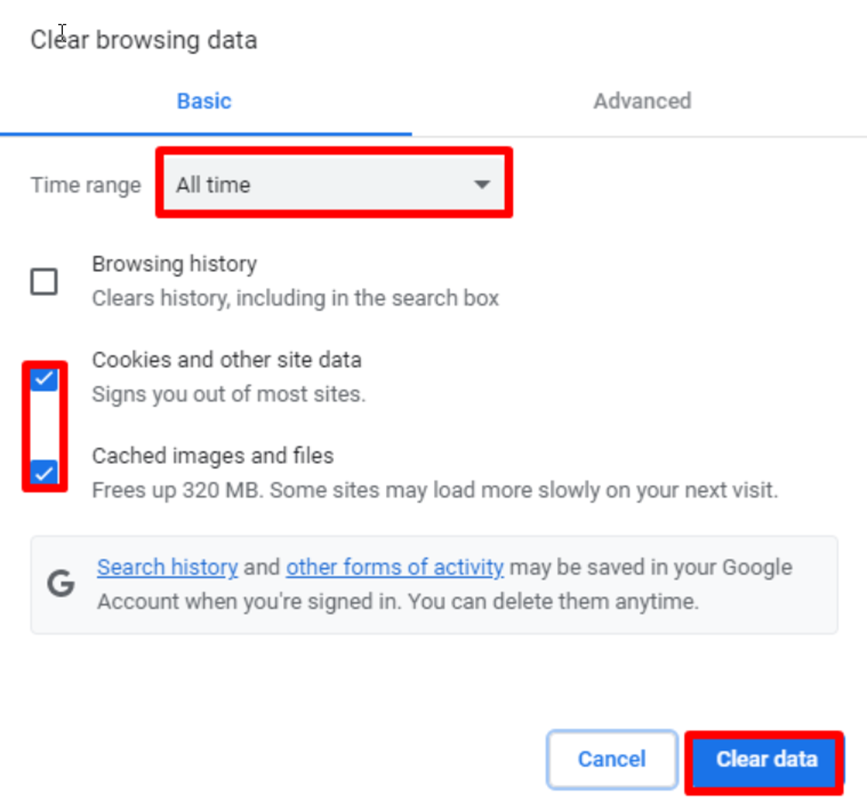This screenshot has width=867, height=803.
Task: Uncheck Cached images and files
Action: [x=44, y=471]
